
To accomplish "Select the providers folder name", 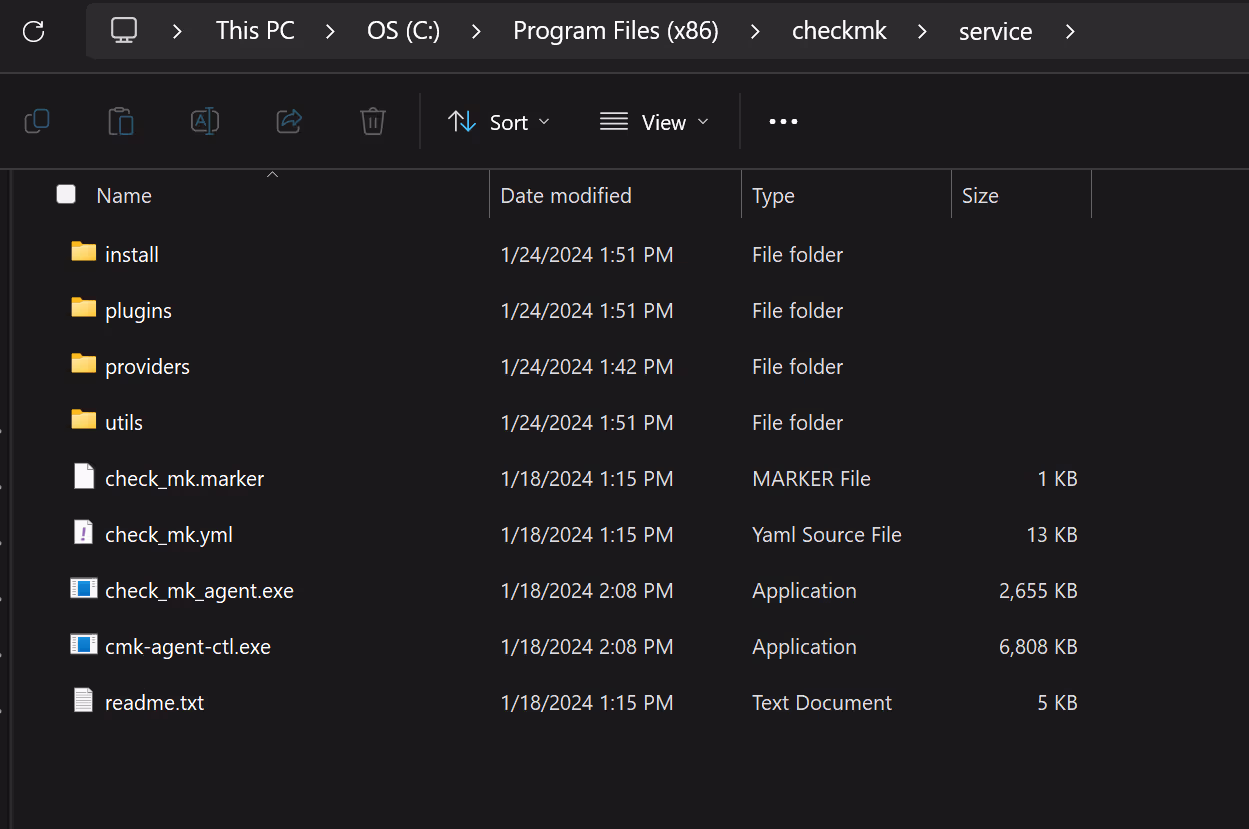I will [147, 366].
